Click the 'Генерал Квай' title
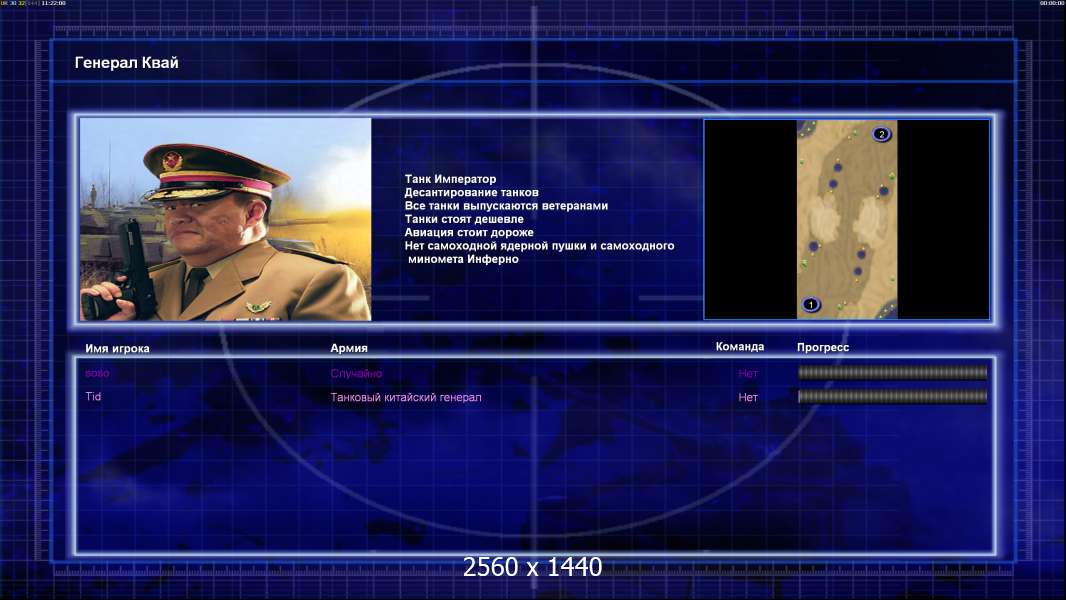 126,63
